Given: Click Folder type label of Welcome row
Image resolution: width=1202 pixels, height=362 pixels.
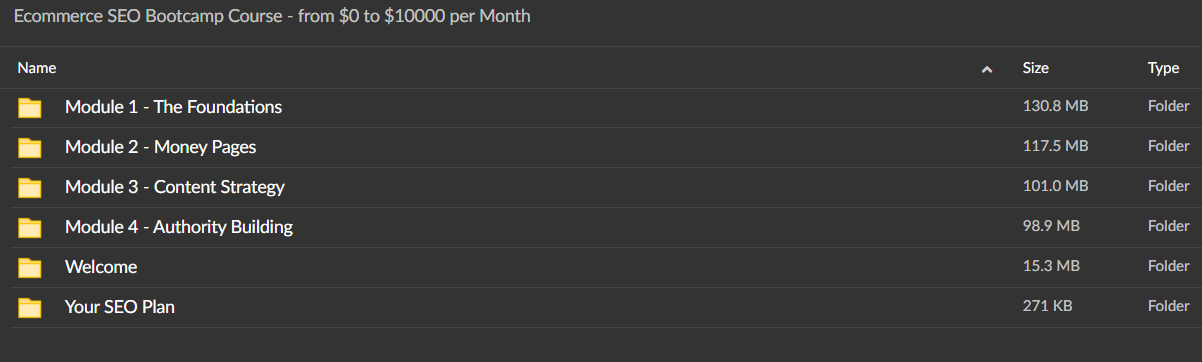Looking at the screenshot, I should [x=1168, y=266].
